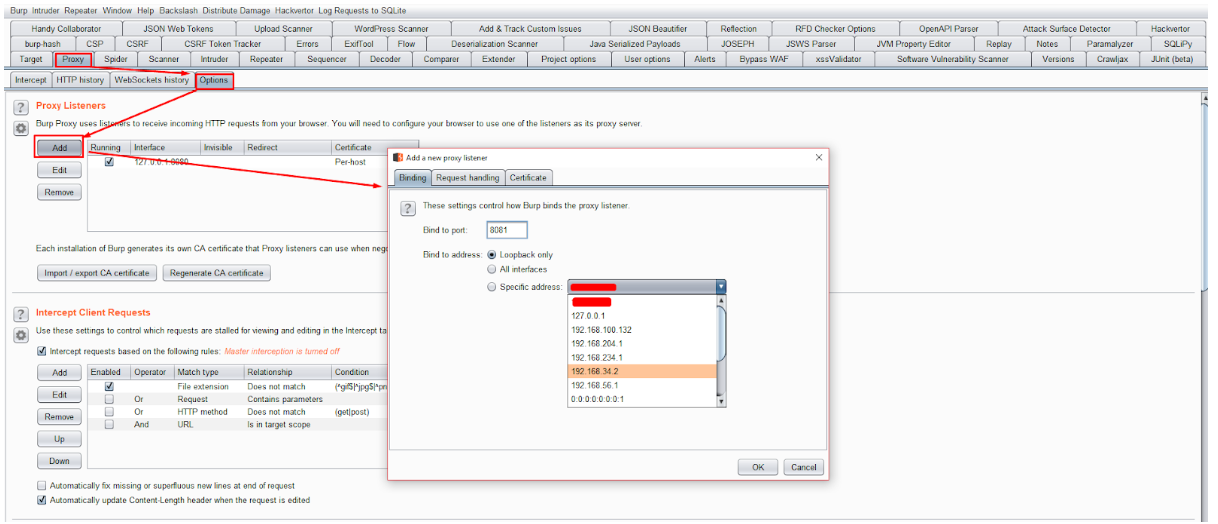Click the Bind to port input field
The image size is (1218, 524).
coord(506,230)
